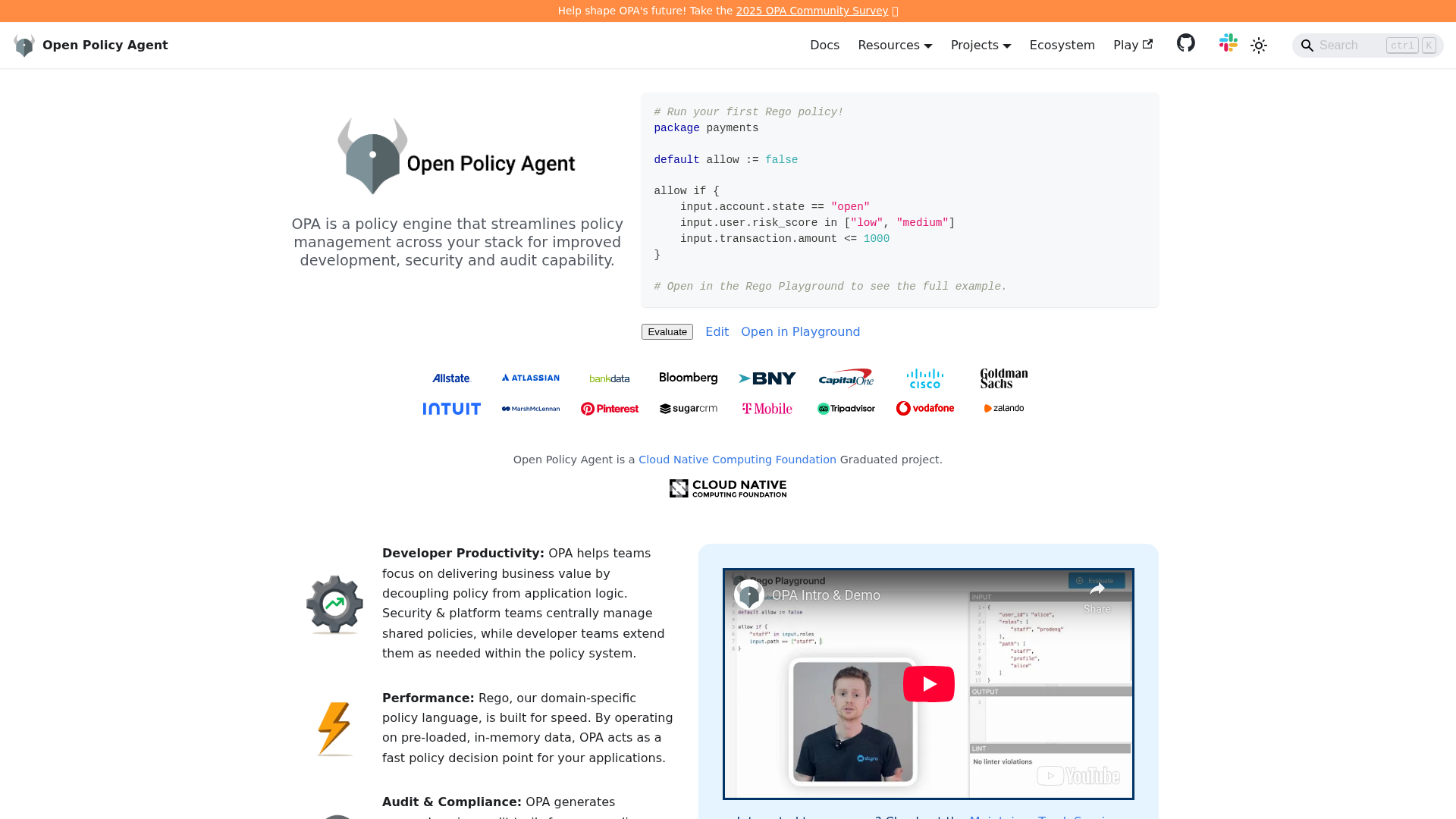The width and height of the screenshot is (1456, 819).
Task: Open the Ecosystem menu item
Action: [1062, 45]
